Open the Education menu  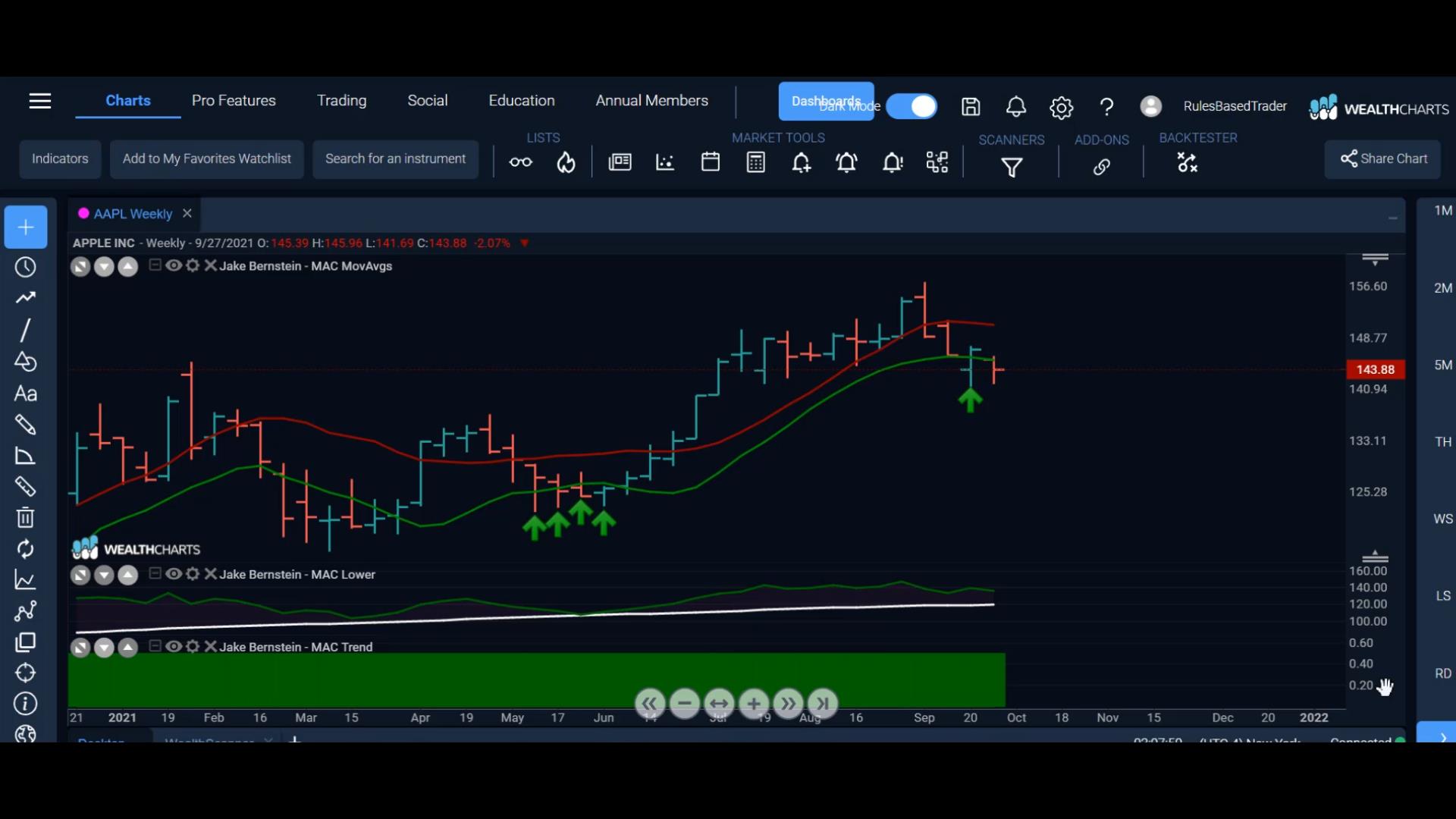pyautogui.click(x=522, y=101)
